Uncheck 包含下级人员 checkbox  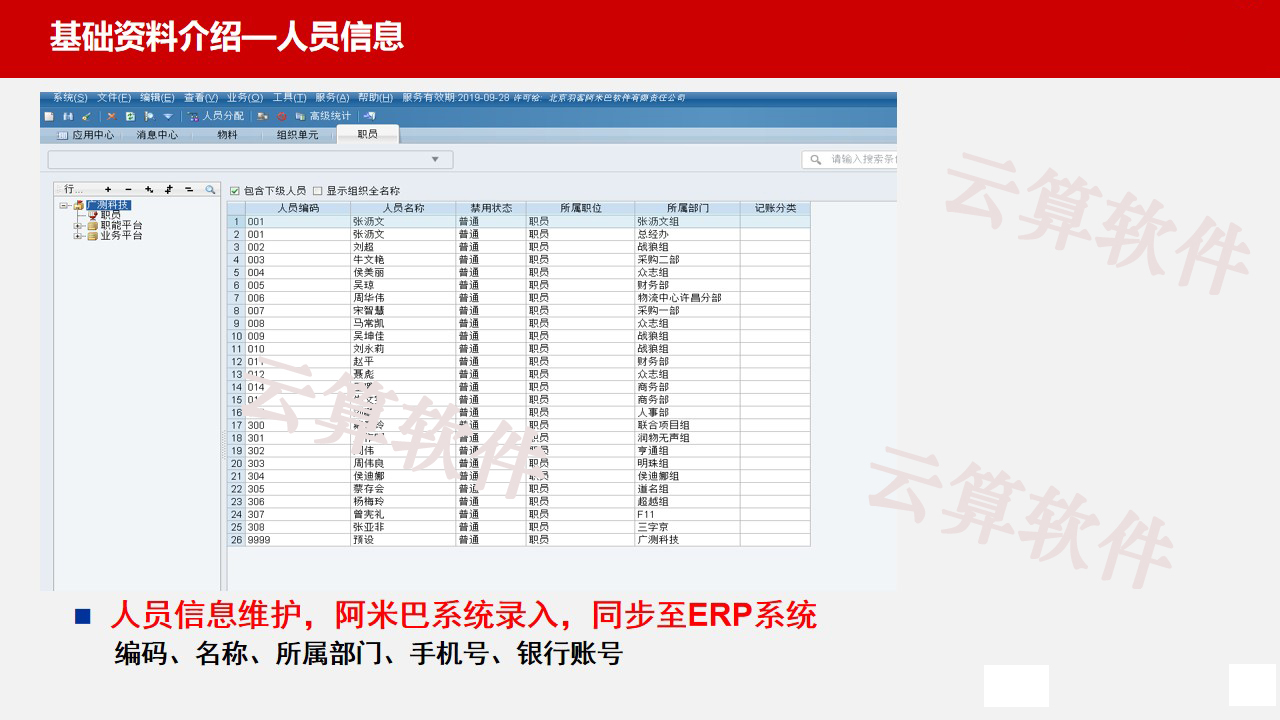235,191
